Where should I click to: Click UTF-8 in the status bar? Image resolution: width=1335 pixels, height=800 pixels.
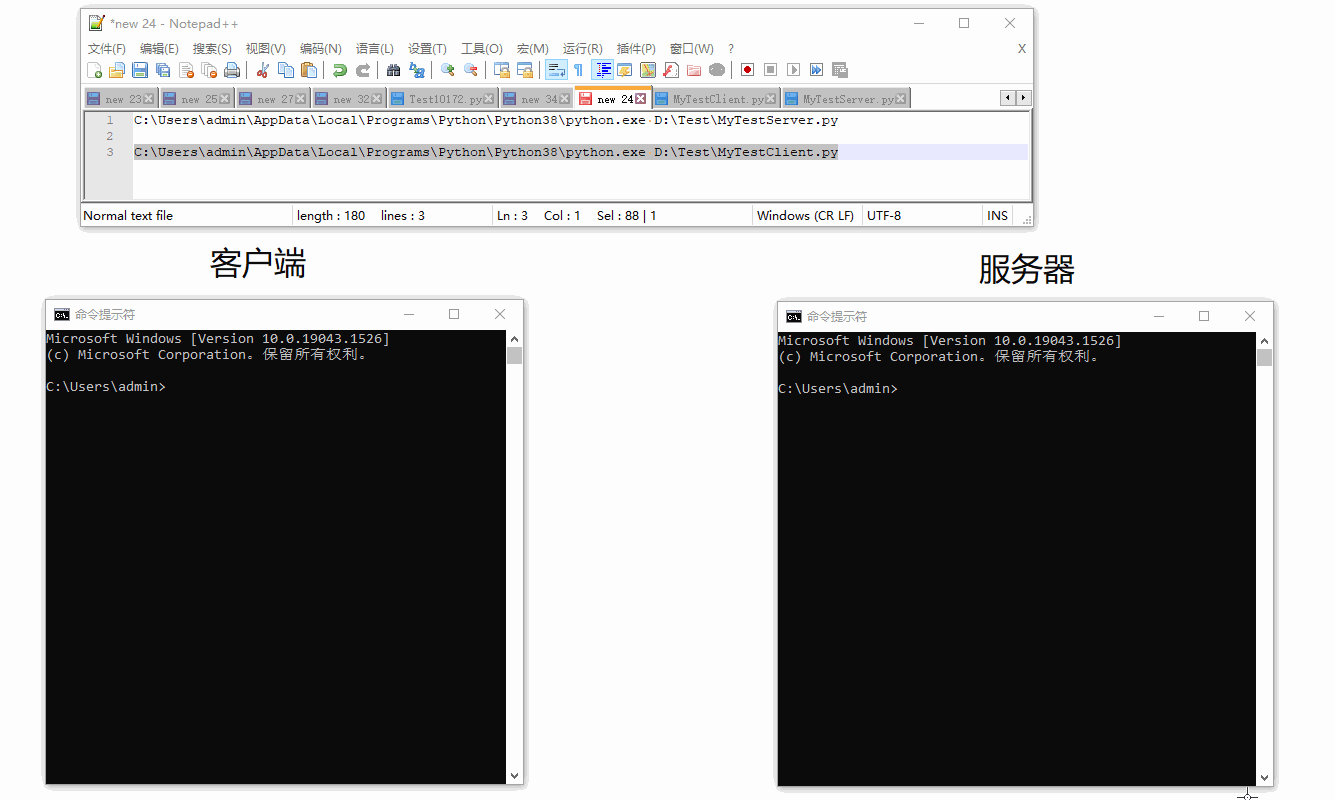(884, 215)
